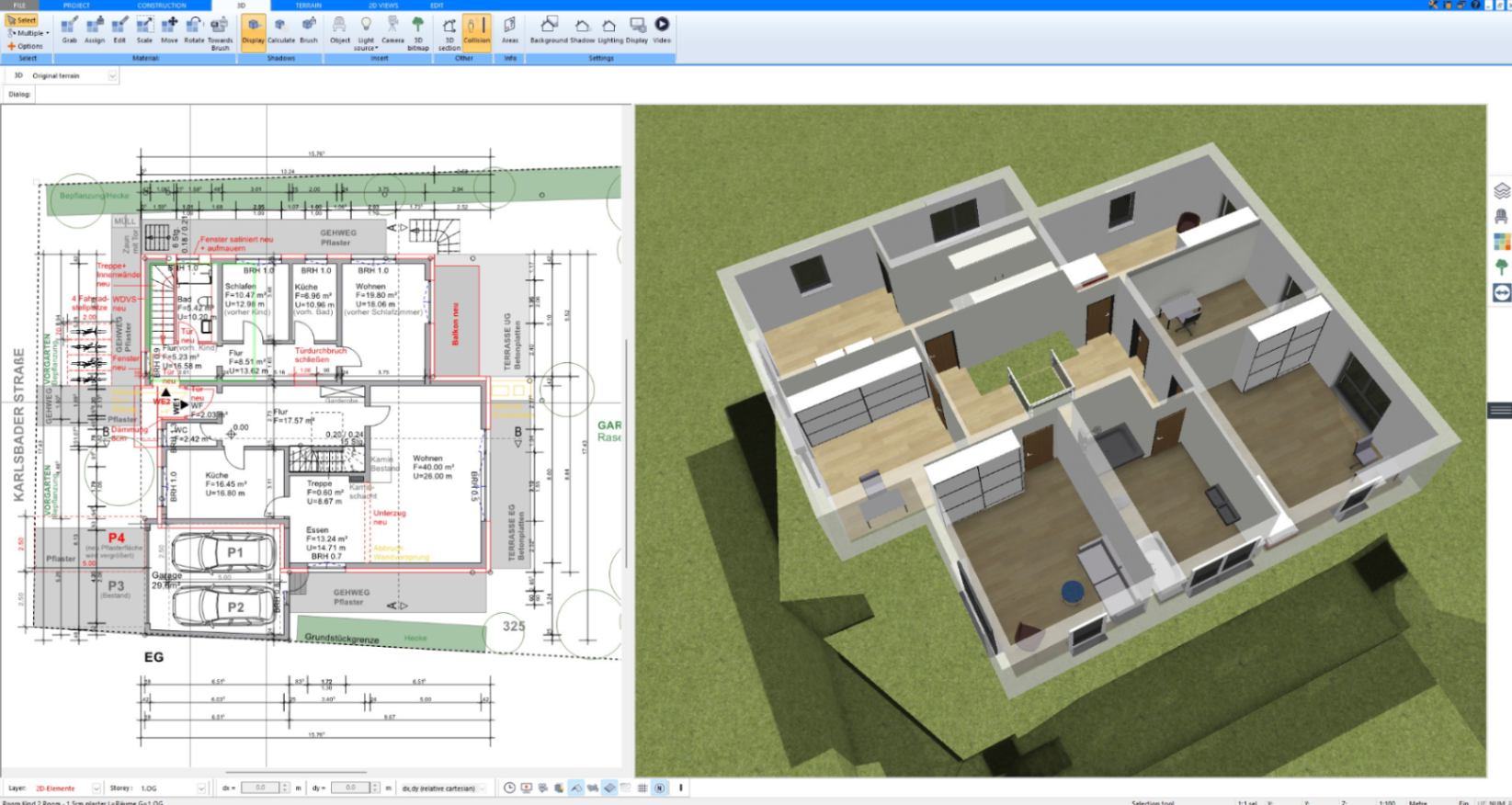This screenshot has width=1512, height=805.
Task: Open Shadow settings
Action: point(582,30)
